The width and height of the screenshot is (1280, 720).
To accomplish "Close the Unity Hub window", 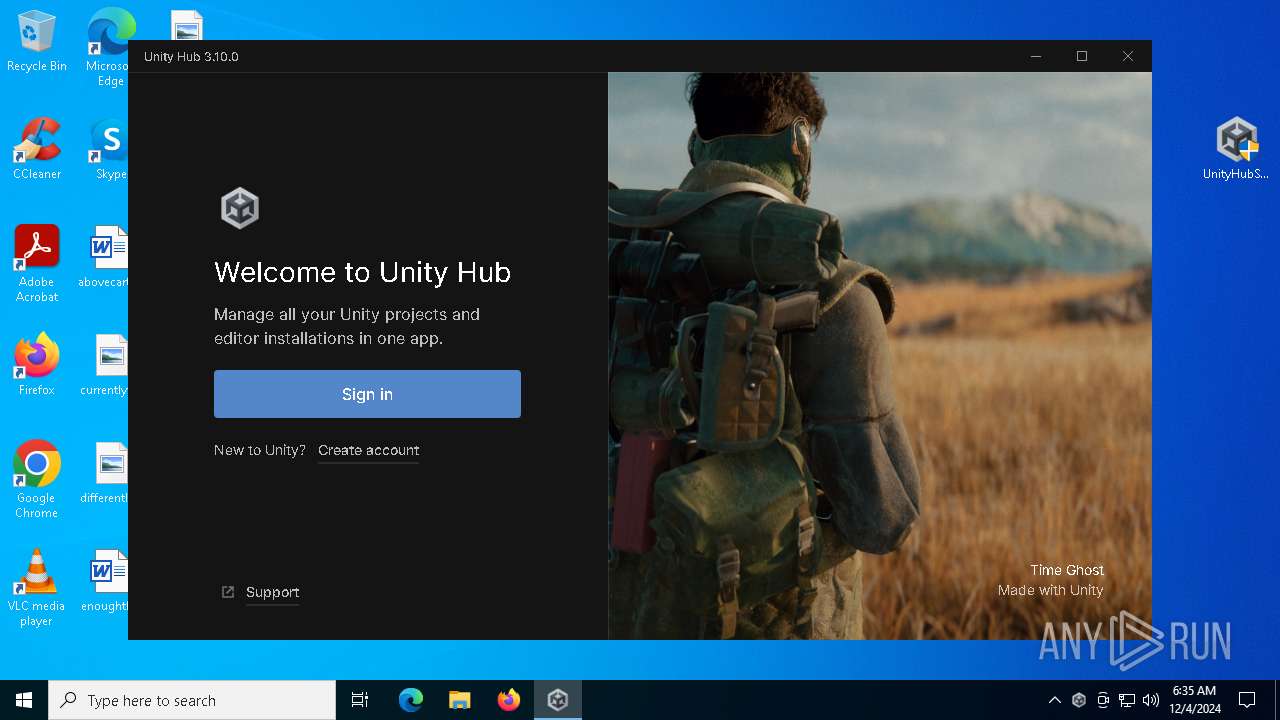I will pyautogui.click(x=1128, y=56).
